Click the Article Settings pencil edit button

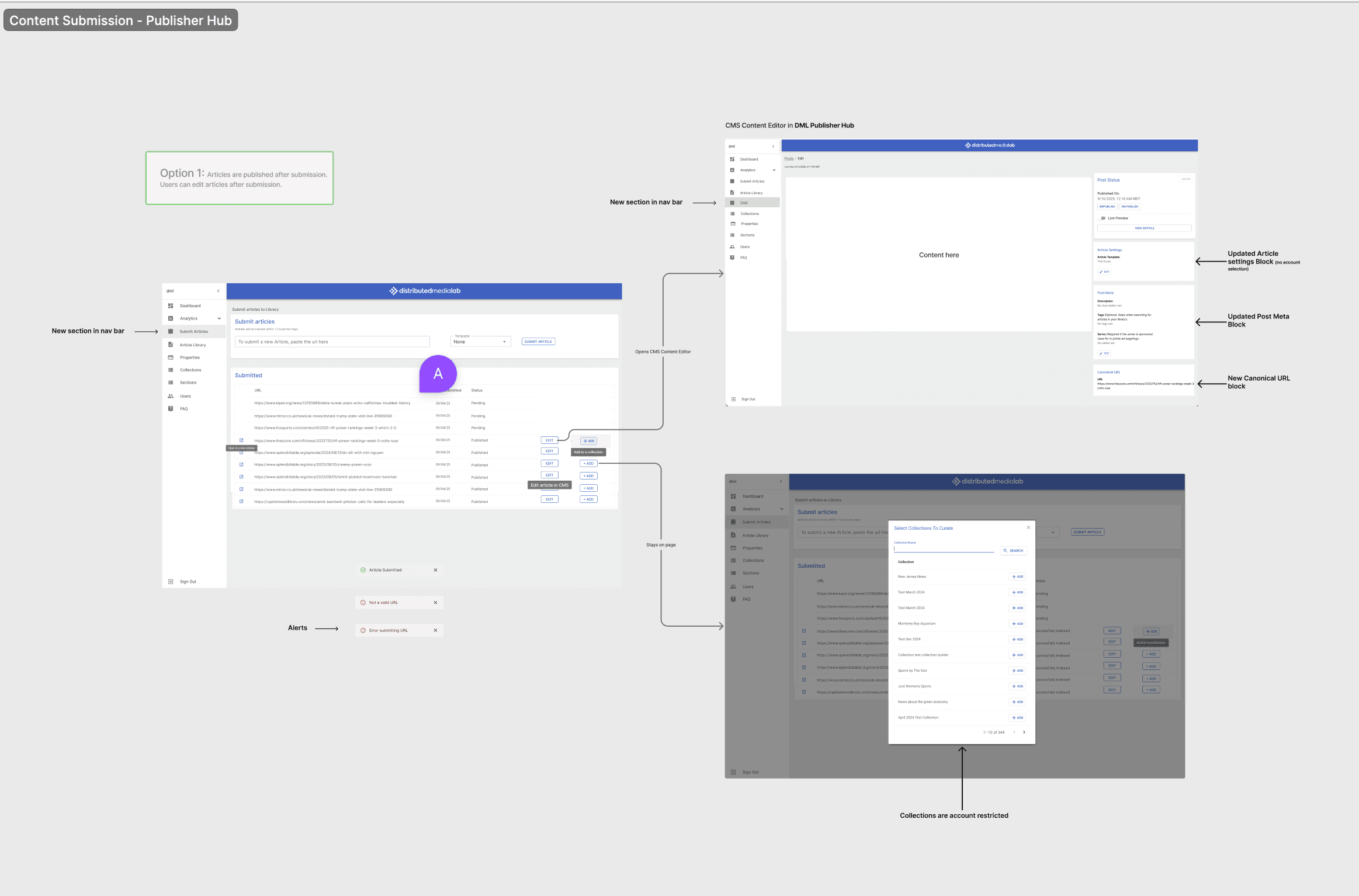coord(1104,272)
